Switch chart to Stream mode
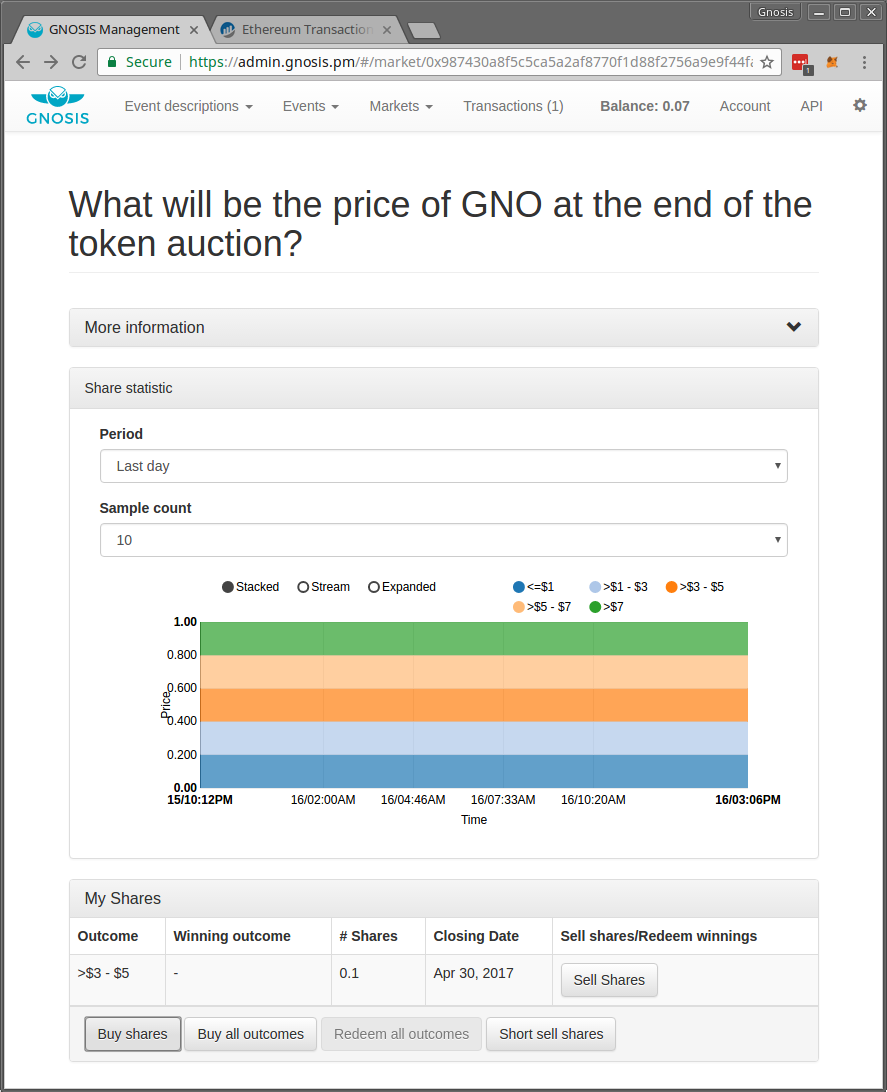The width and height of the screenshot is (887, 1092). point(303,587)
